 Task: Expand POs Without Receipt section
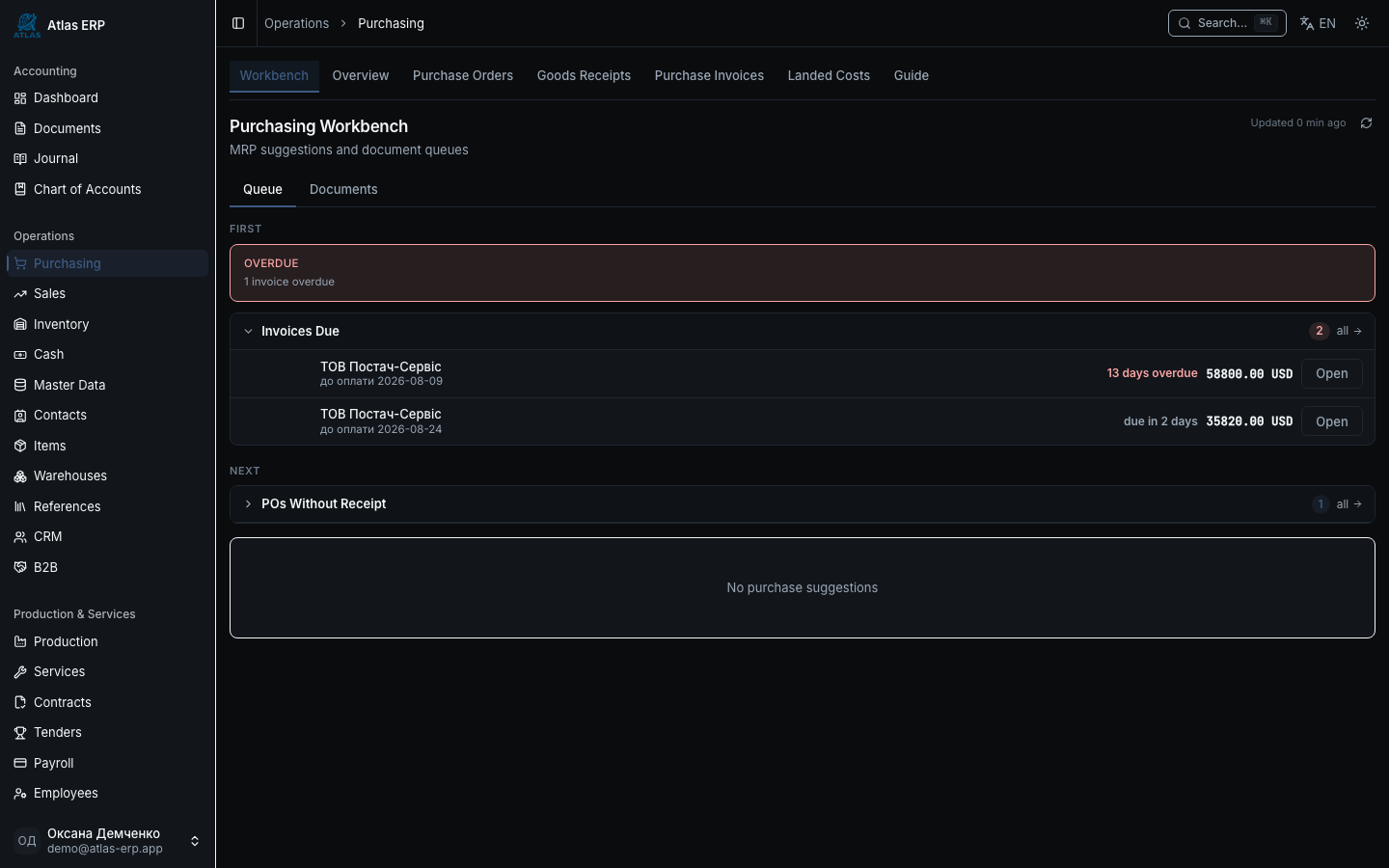248,503
